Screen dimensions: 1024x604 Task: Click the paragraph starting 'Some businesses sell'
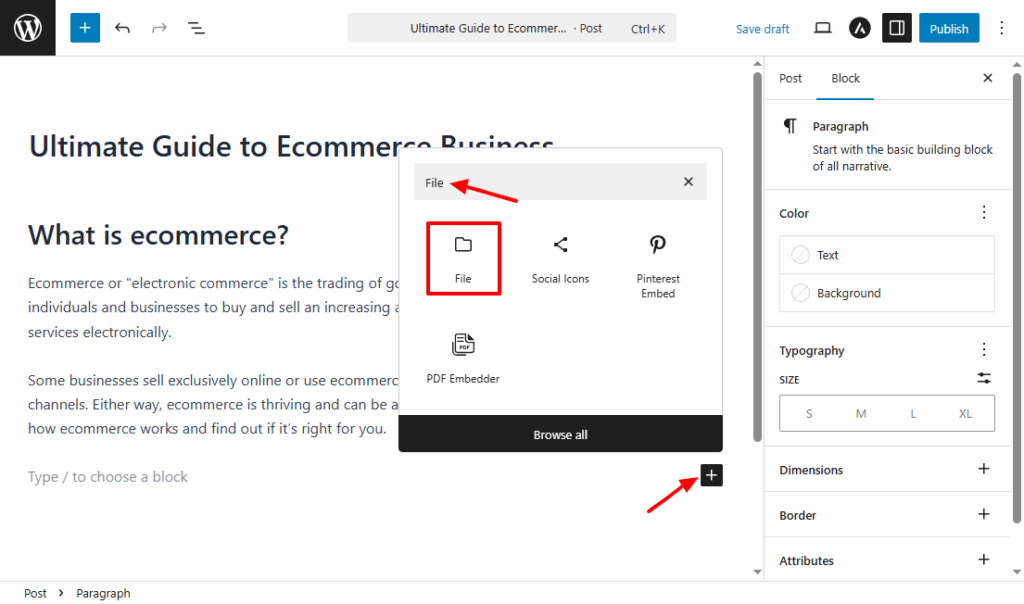(x=213, y=404)
